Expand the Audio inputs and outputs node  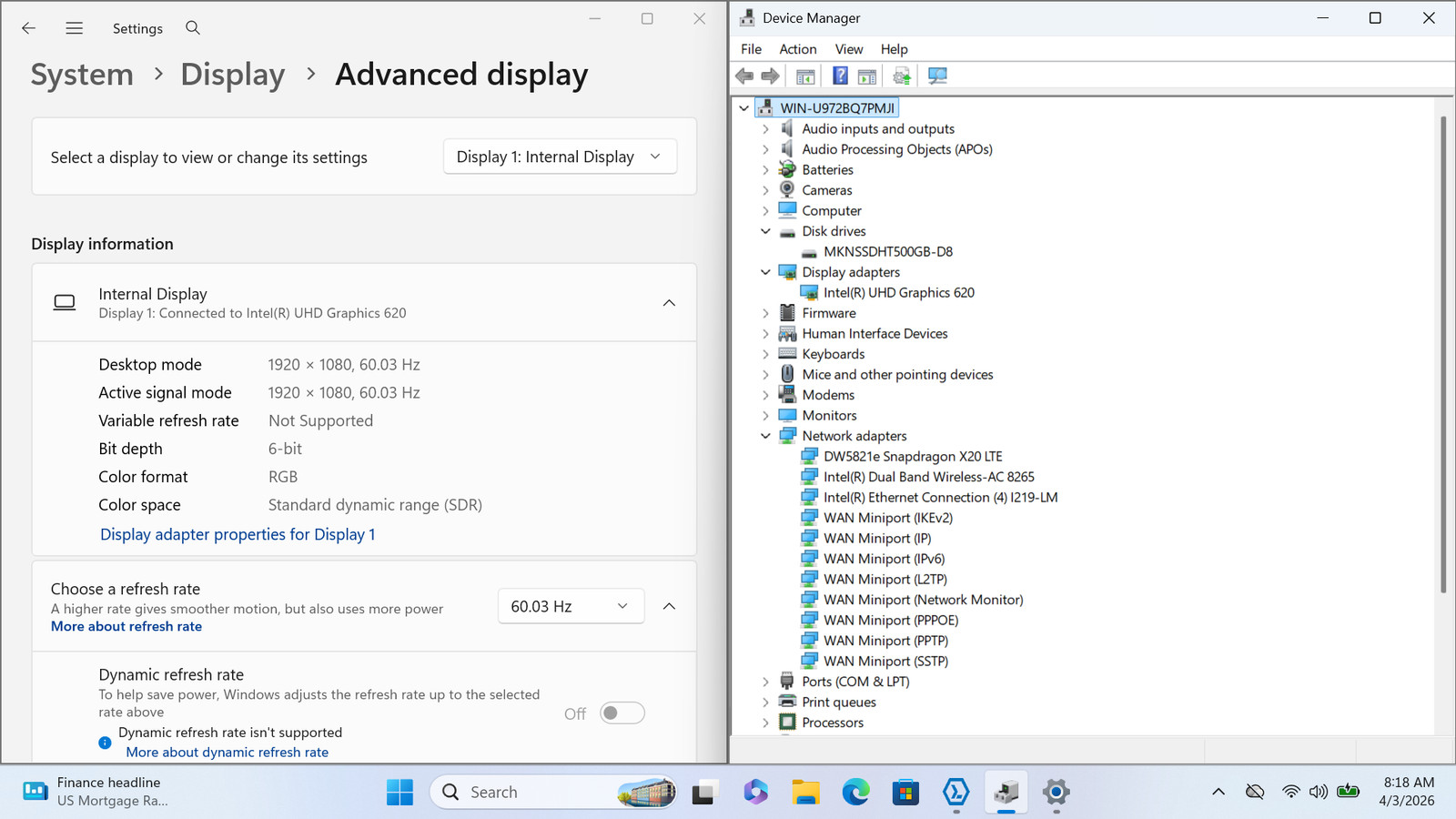[x=766, y=129]
